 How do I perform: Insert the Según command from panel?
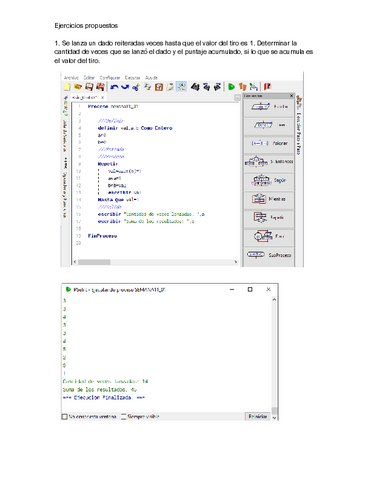(x=269, y=181)
